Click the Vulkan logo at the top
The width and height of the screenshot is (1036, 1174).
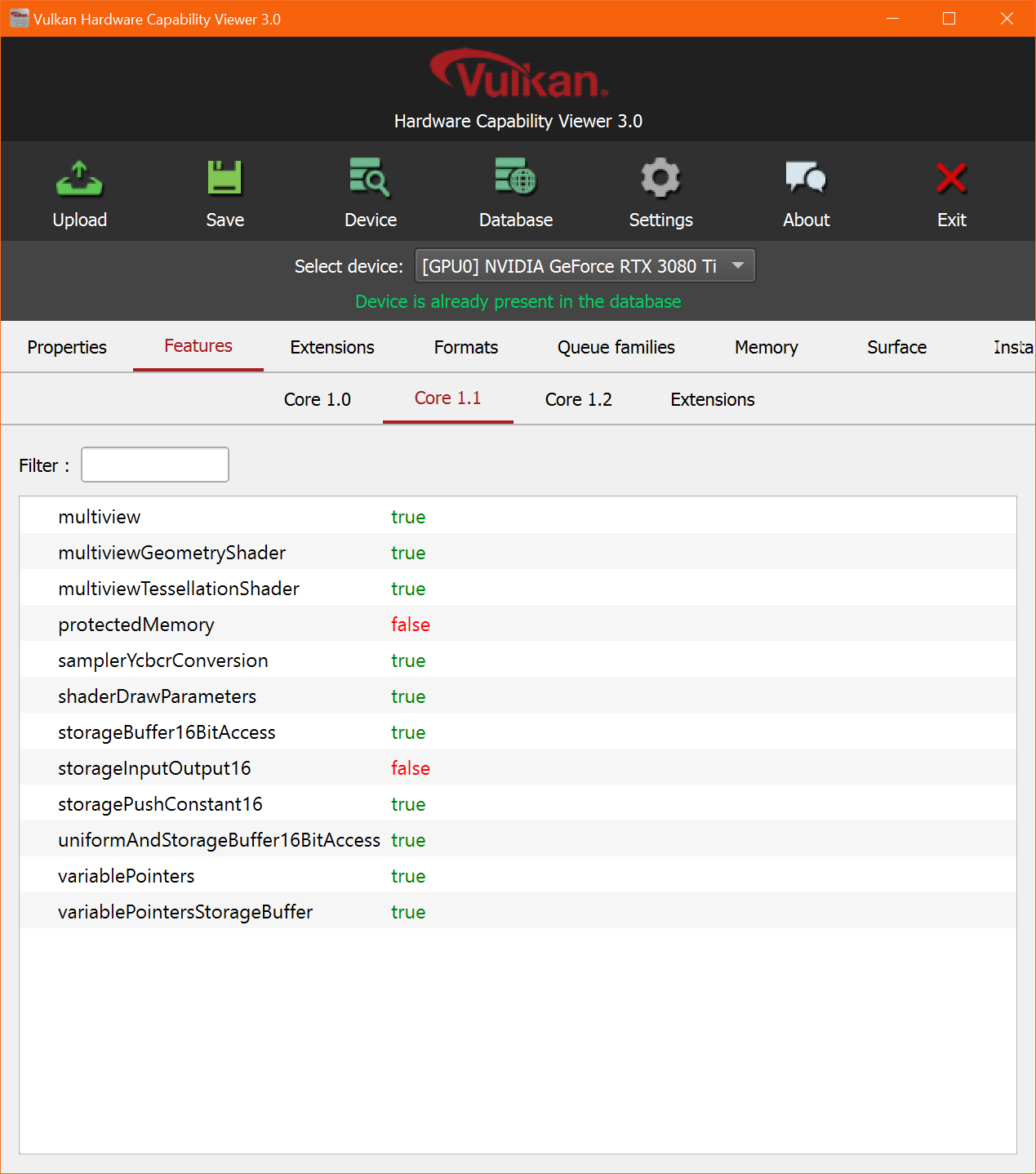point(518,73)
